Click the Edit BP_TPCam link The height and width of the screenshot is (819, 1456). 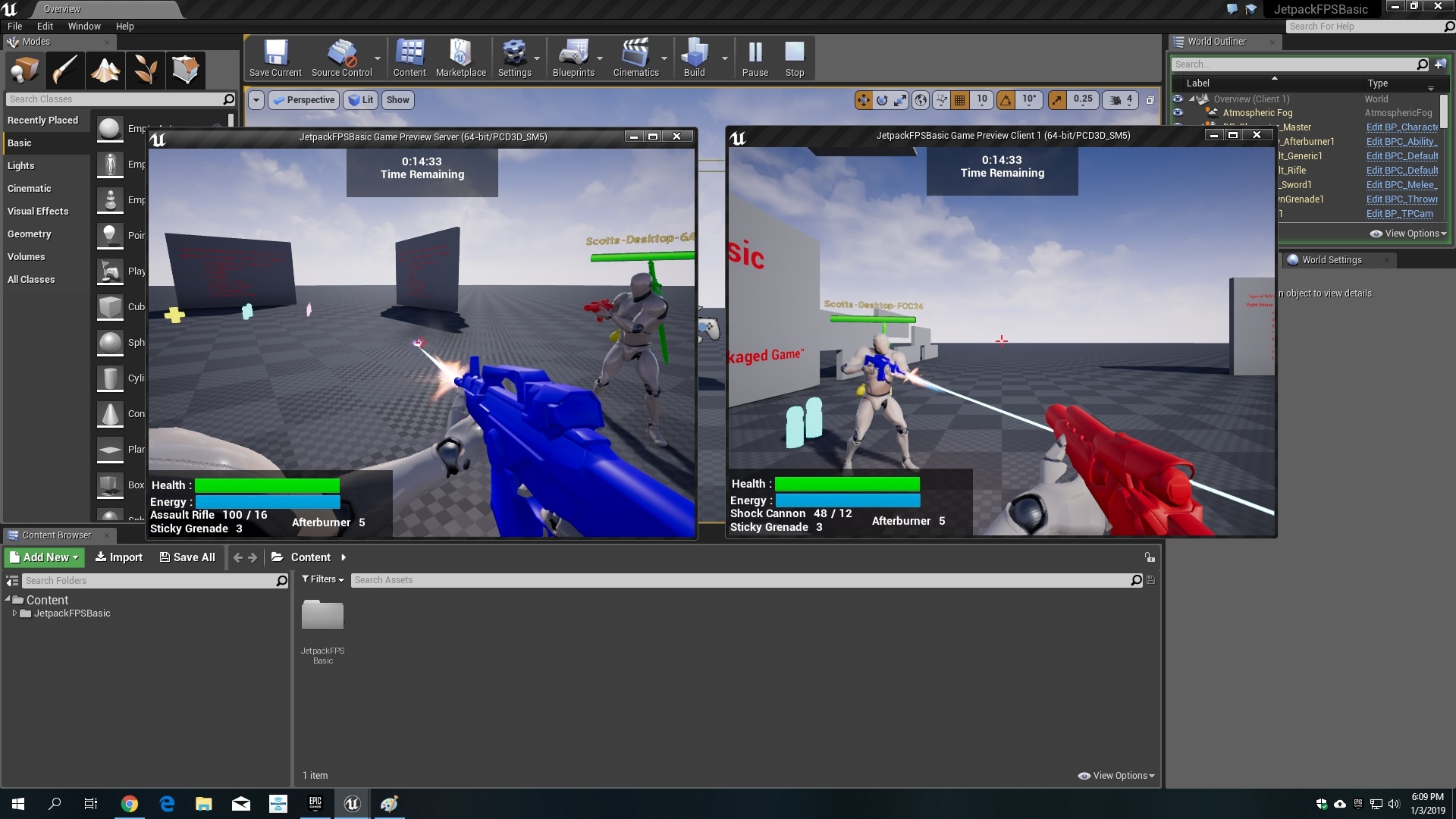tap(1401, 214)
